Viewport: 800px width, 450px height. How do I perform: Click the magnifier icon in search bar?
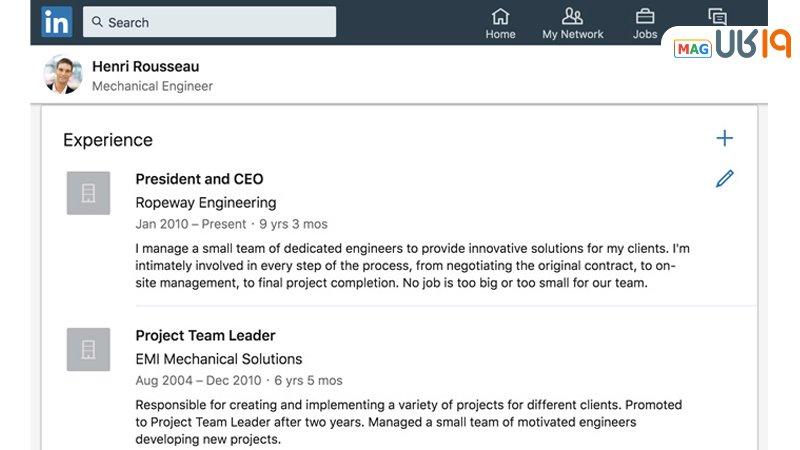98,22
